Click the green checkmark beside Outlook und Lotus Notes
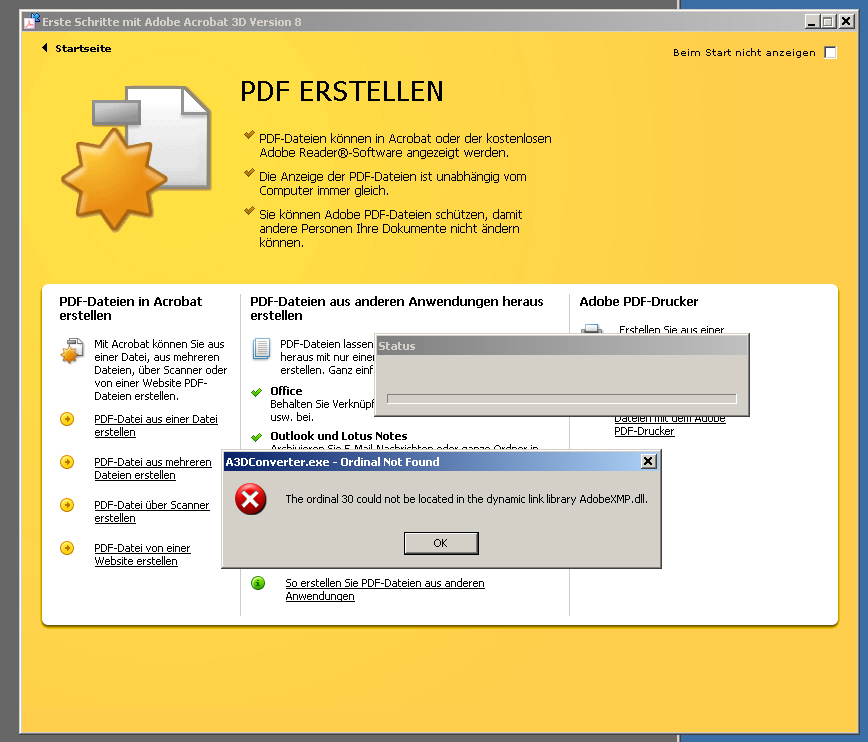The height and width of the screenshot is (742, 868). coord(256,437)
